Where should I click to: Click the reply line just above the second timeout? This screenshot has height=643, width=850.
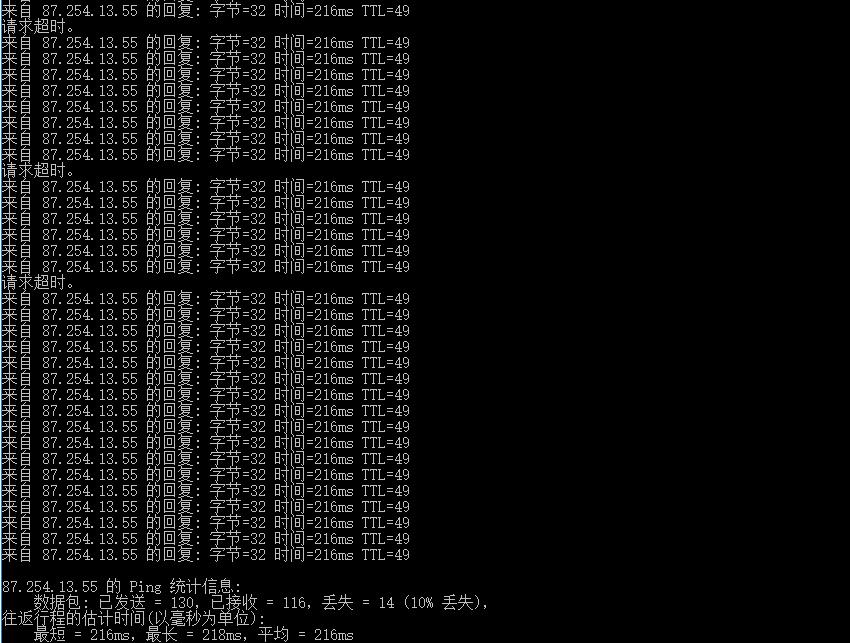click(205, 155)
